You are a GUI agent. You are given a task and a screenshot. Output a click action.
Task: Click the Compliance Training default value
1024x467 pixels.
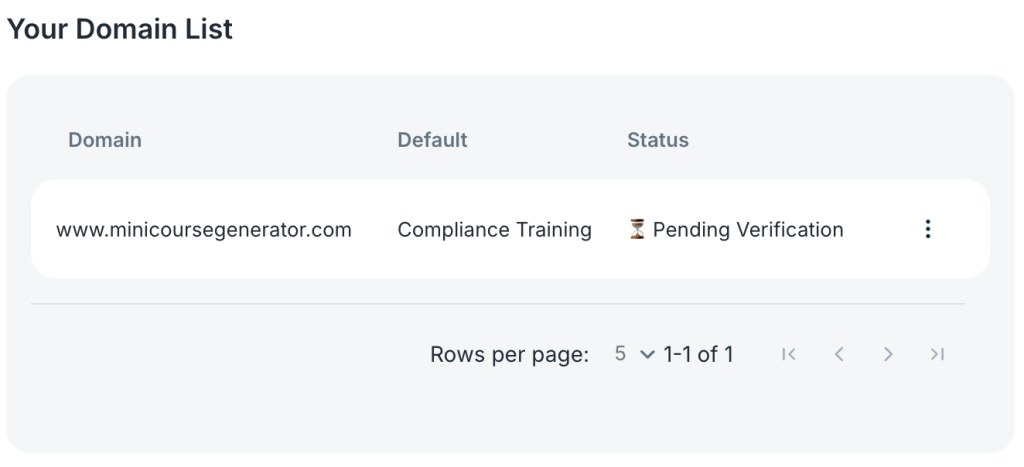tap(494, 230)
